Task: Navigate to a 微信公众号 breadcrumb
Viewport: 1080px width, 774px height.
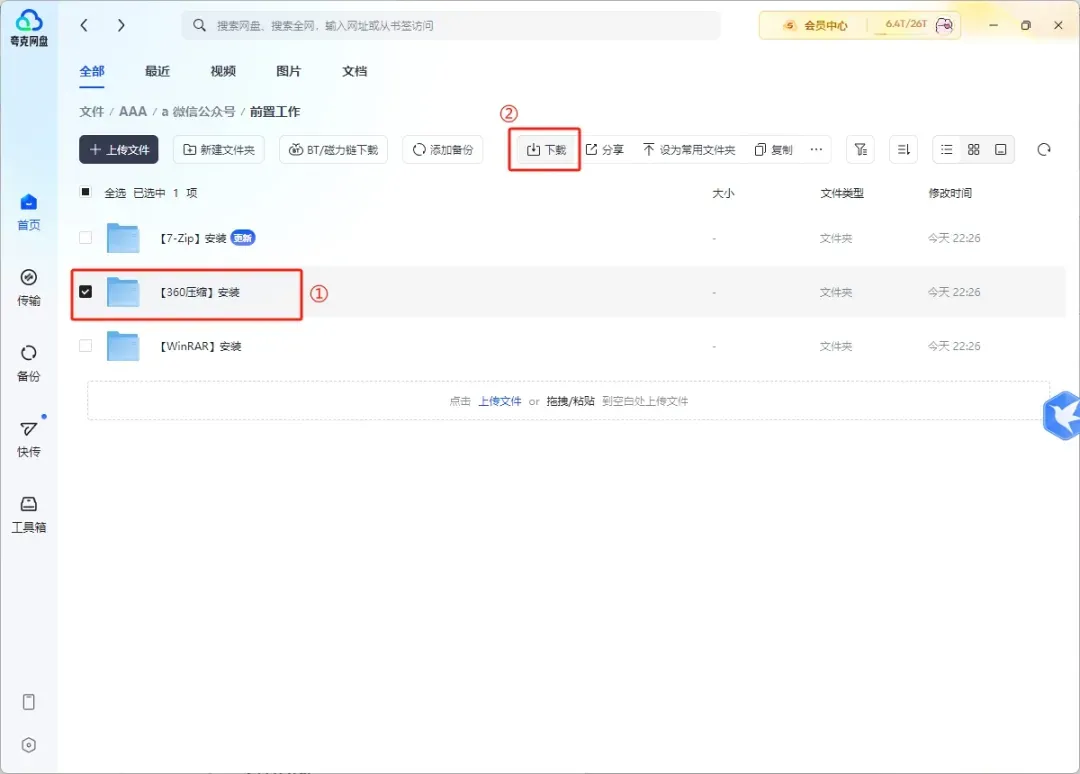Action: tap(198, 112)
